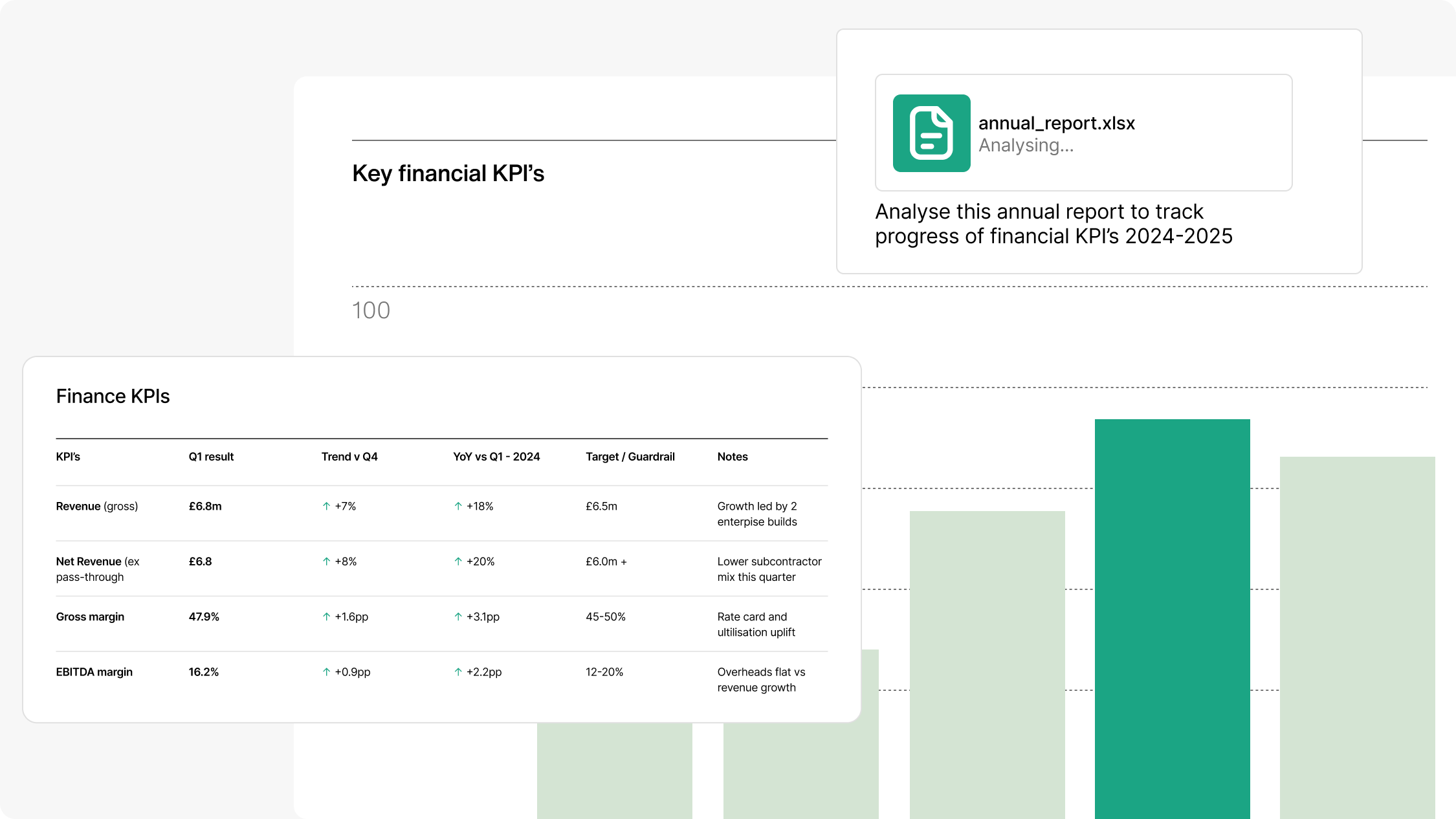This screenshot has width=1456, height=819.
Task: Click Net Revenue +20% YoY arrow
Action: [458, 562]
